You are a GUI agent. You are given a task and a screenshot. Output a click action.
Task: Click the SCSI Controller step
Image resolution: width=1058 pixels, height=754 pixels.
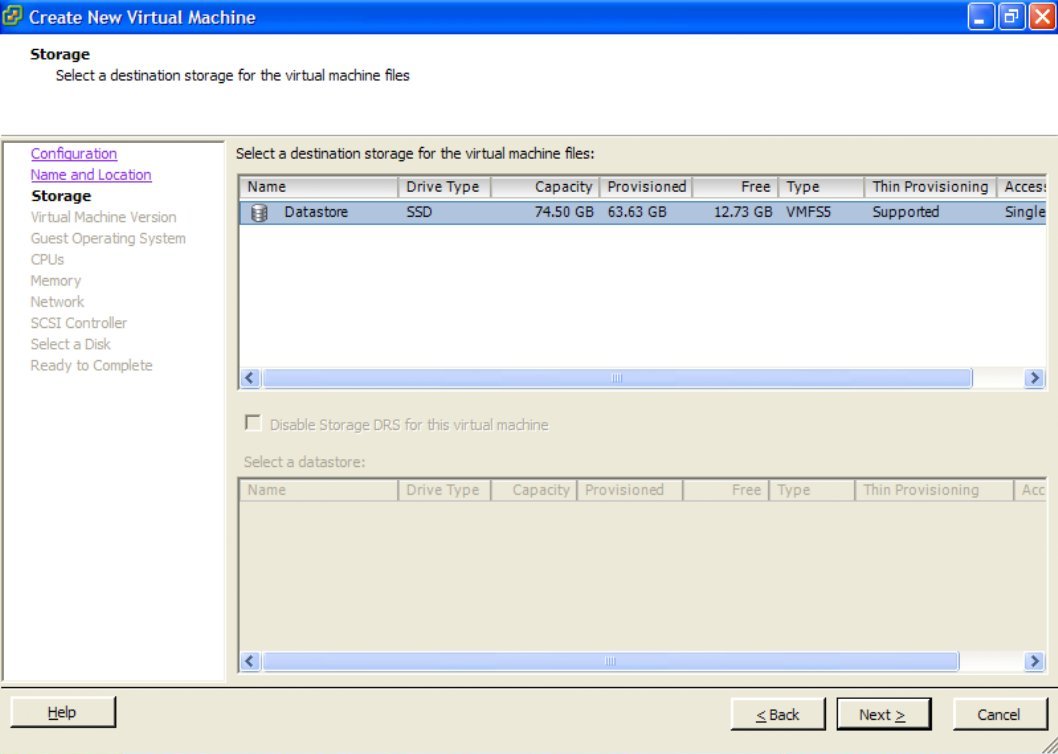[x=78, y=323]
